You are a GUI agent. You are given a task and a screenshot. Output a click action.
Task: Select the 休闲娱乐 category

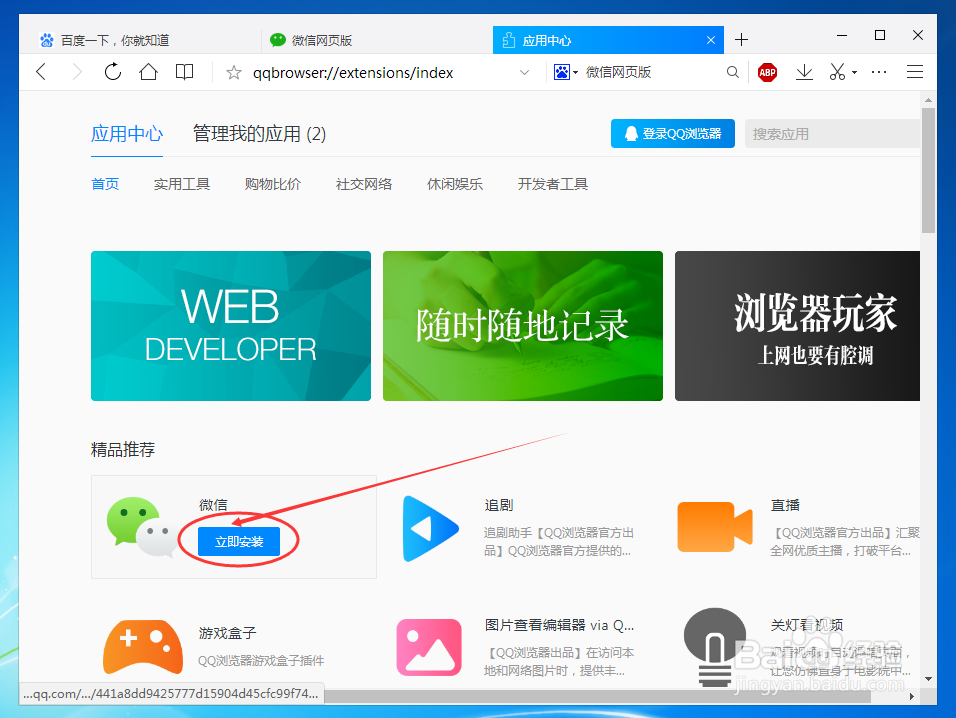(454, 184)
